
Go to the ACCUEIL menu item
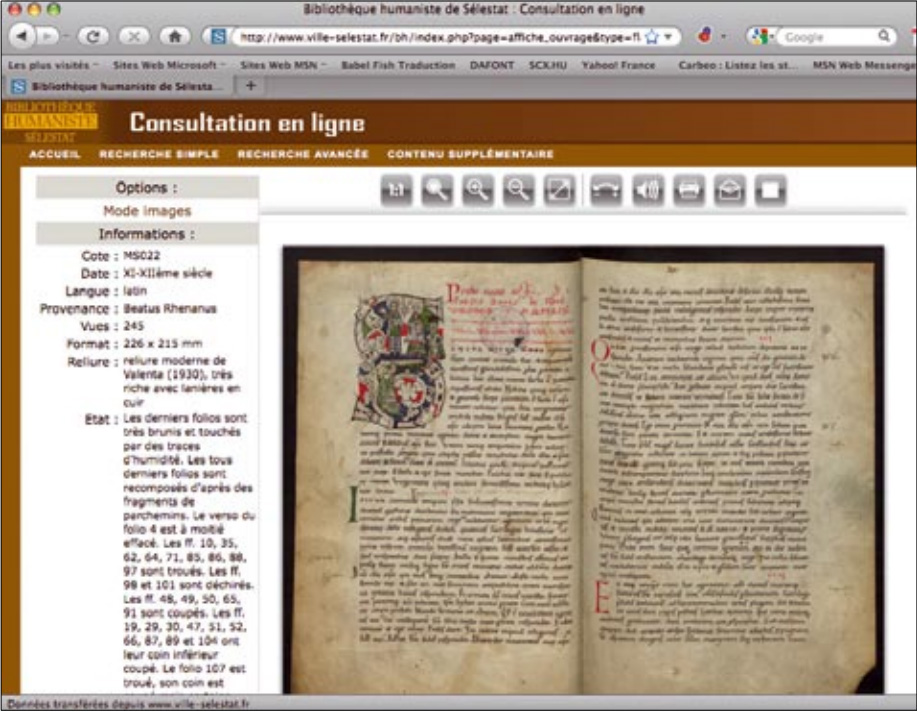click(x=54, y=154)
